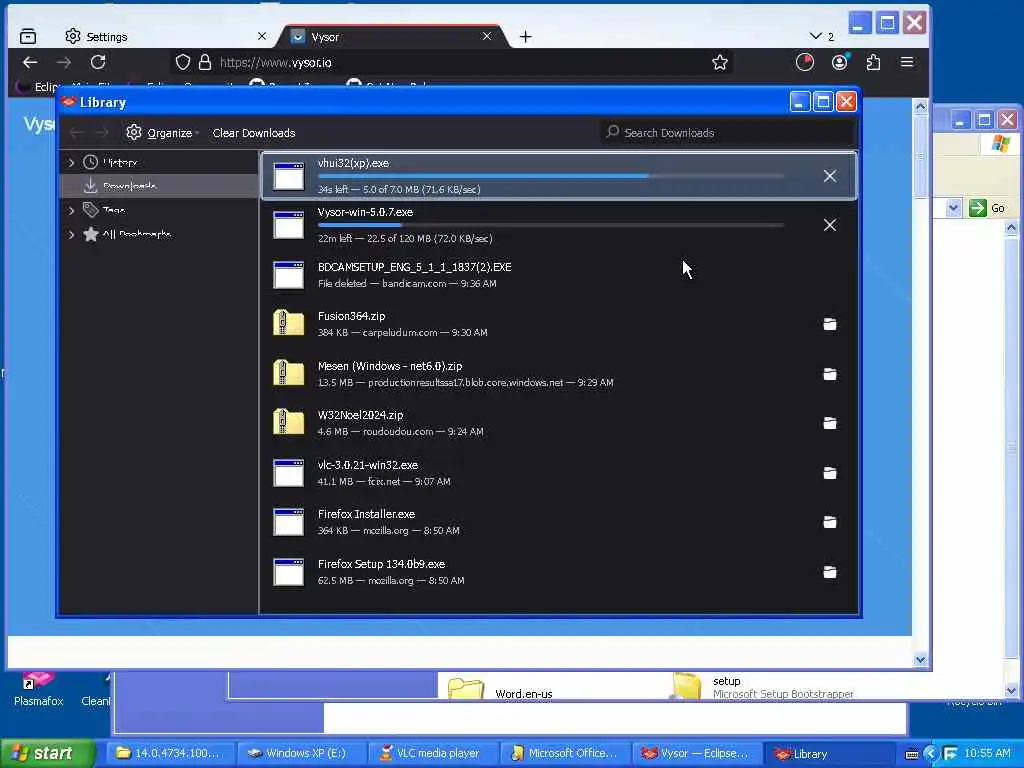1024x768 pixels.
Task: Open containing folder for Fusion364.zip
Action: 829,324
